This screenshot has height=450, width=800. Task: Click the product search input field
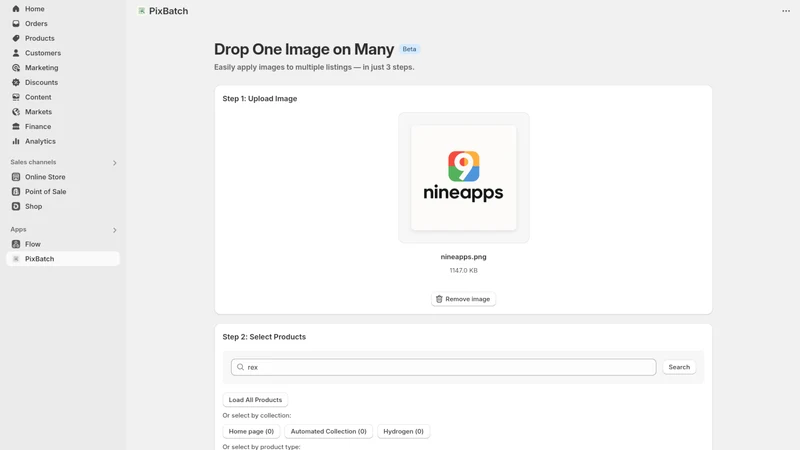[x=443, y=367]
